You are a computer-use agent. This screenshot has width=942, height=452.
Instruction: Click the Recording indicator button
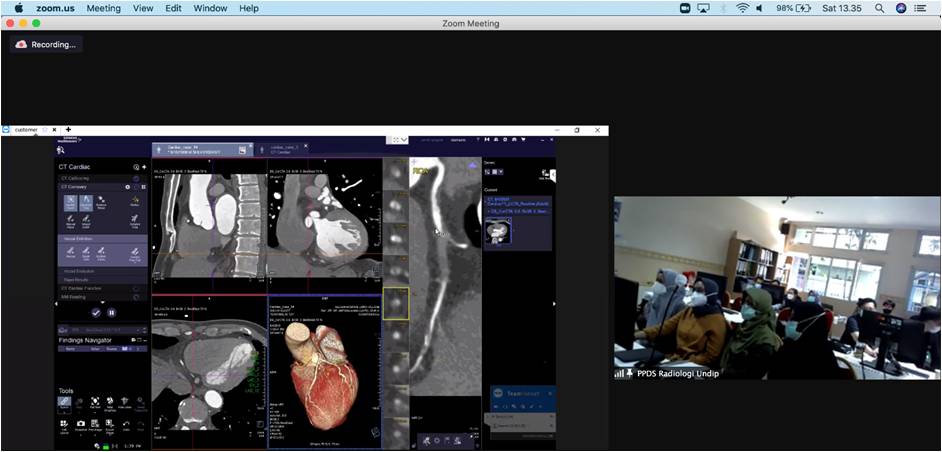tap(46, 45)
